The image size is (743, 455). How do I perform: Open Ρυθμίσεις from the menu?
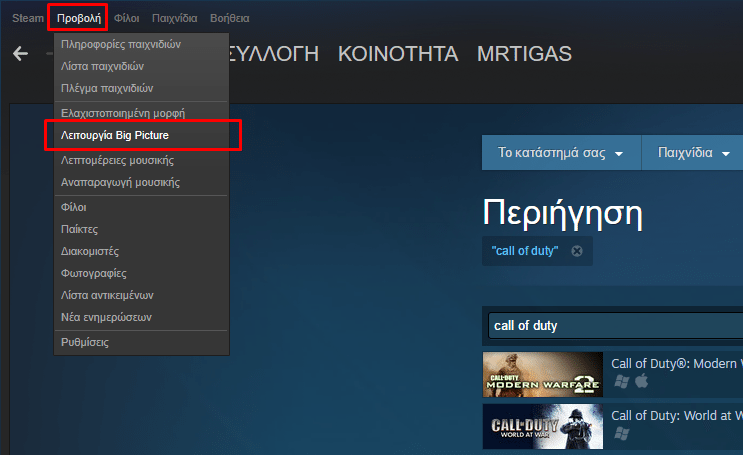coord(141,342)
